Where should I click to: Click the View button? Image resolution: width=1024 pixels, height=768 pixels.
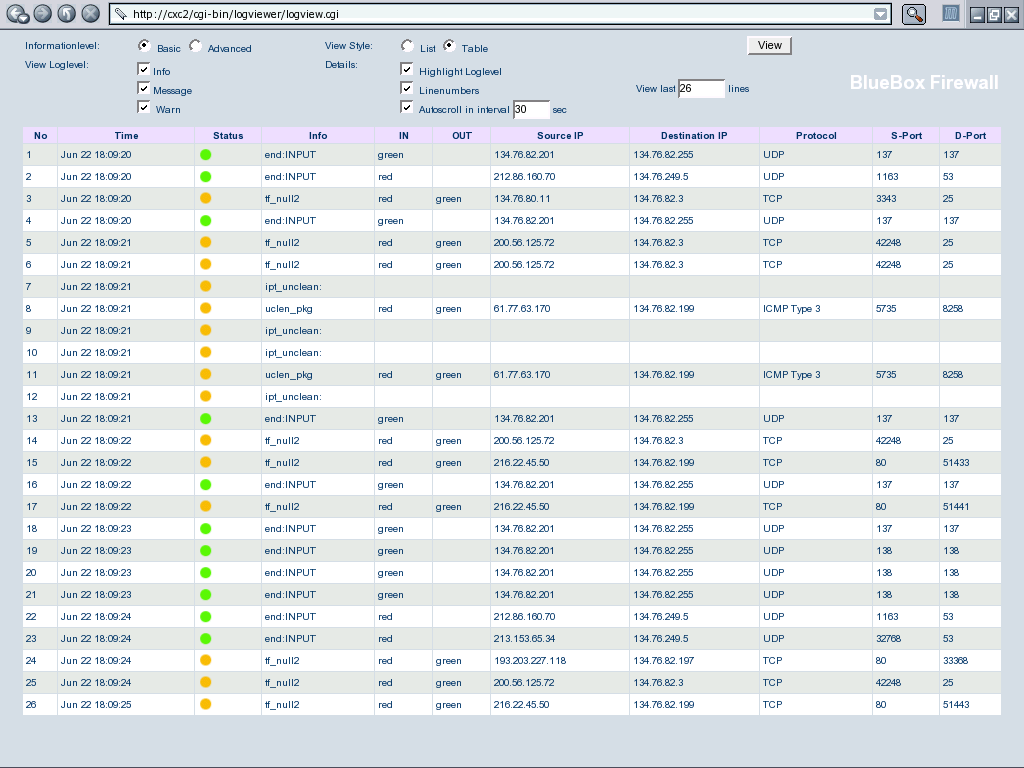click(769, 45)
